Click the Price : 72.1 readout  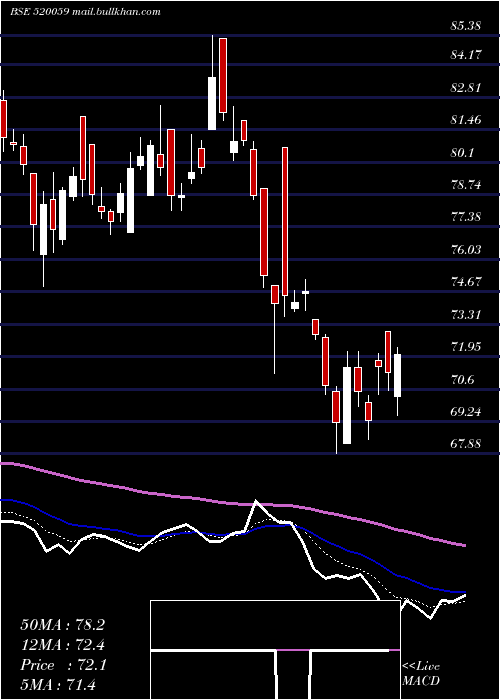pos(63,665)
